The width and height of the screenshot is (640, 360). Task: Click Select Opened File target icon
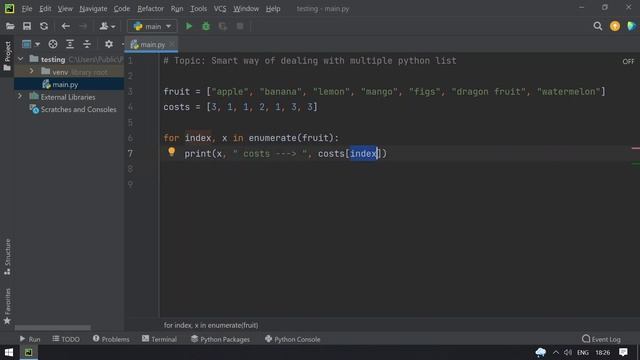(x=53, y=44)
